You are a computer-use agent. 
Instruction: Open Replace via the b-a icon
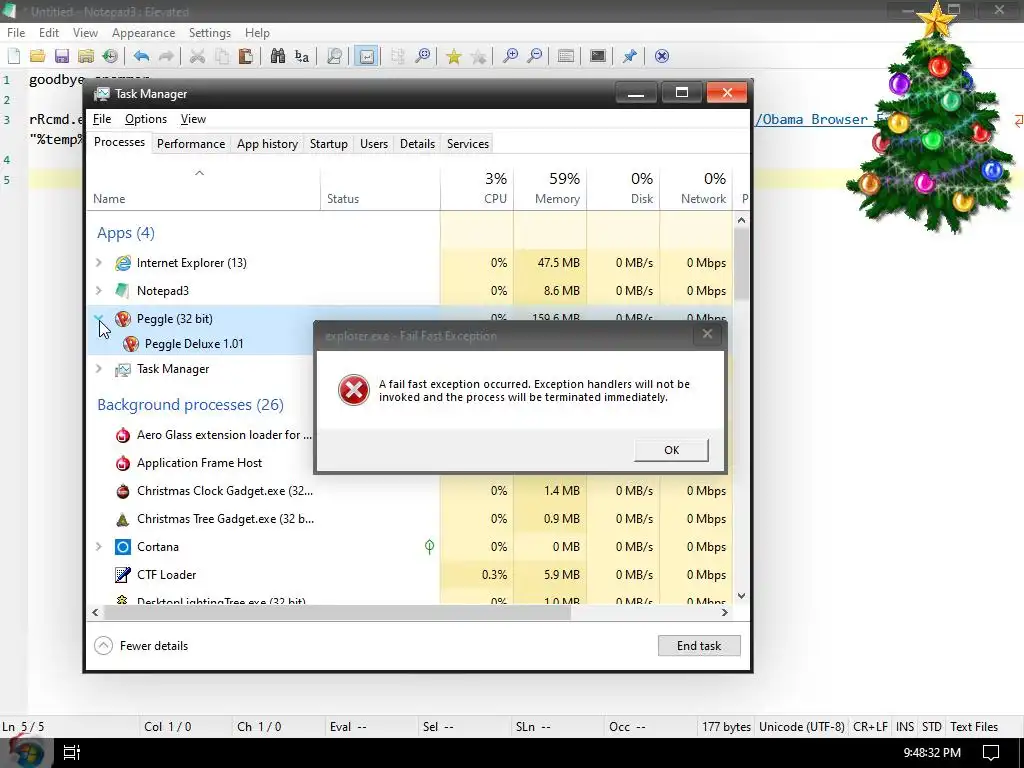click(302, 56)
